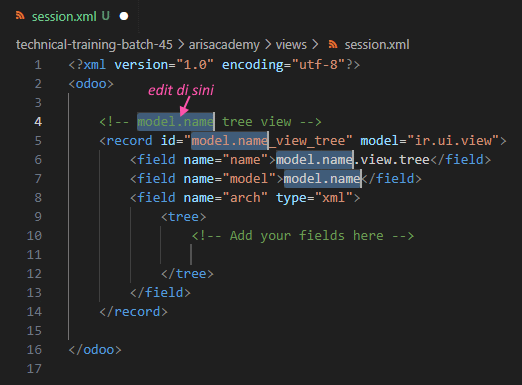
Task: Click the XML file icon in the breadcrumb
Action: 333,44
